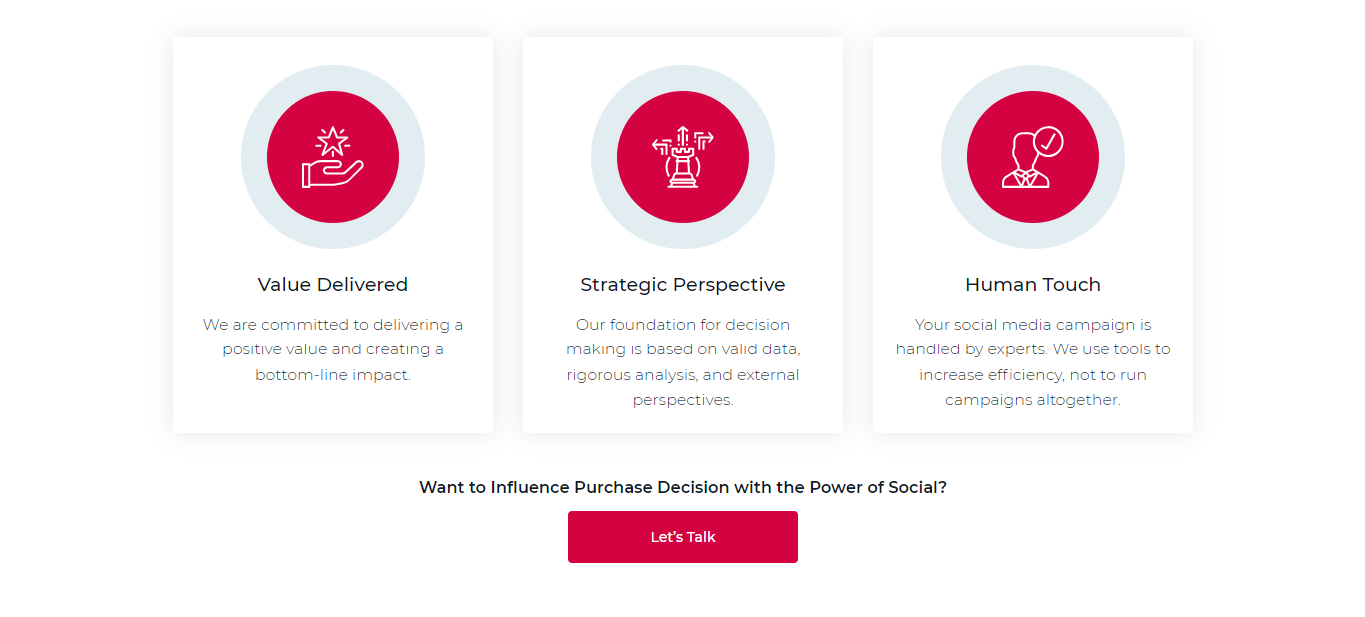Screen dimensions: 1365x617
Task: Click the star above the open hand
Action: pos(331,140)
